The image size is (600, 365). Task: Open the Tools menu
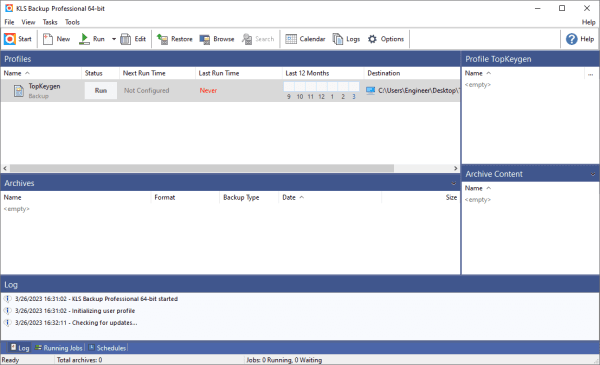pos(72,22)
